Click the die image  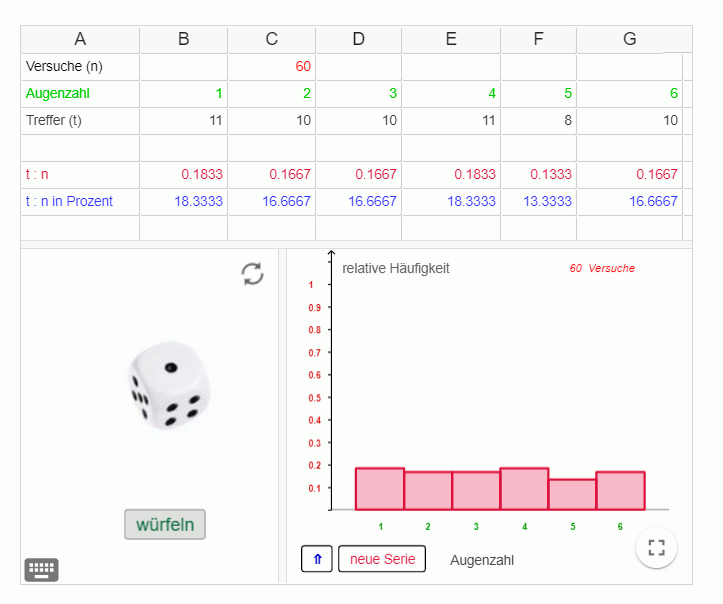point(168,387)
